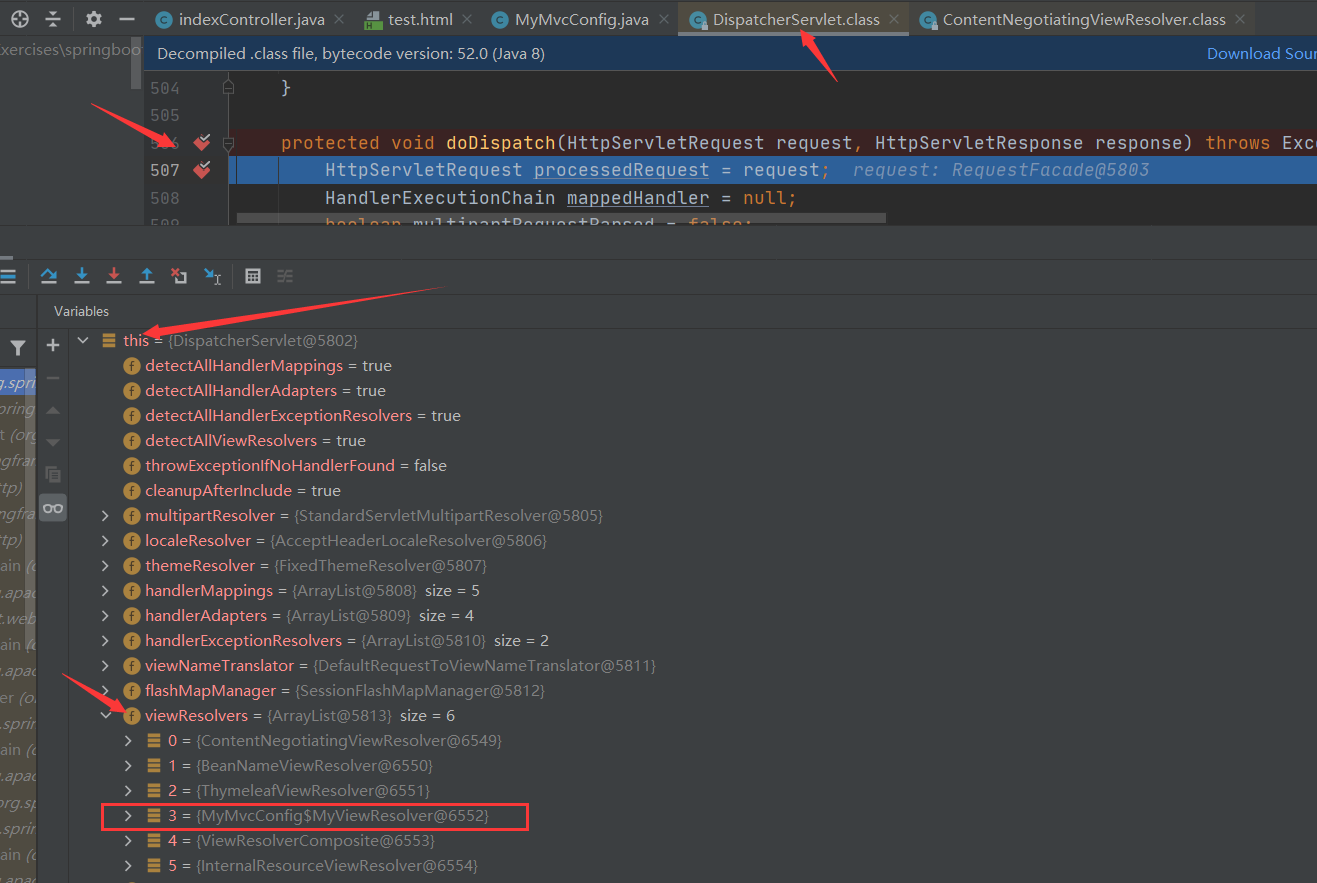Click mappedHandler variable in line 508
Viewport: 1317px width, 883px height.
(638, 198)
